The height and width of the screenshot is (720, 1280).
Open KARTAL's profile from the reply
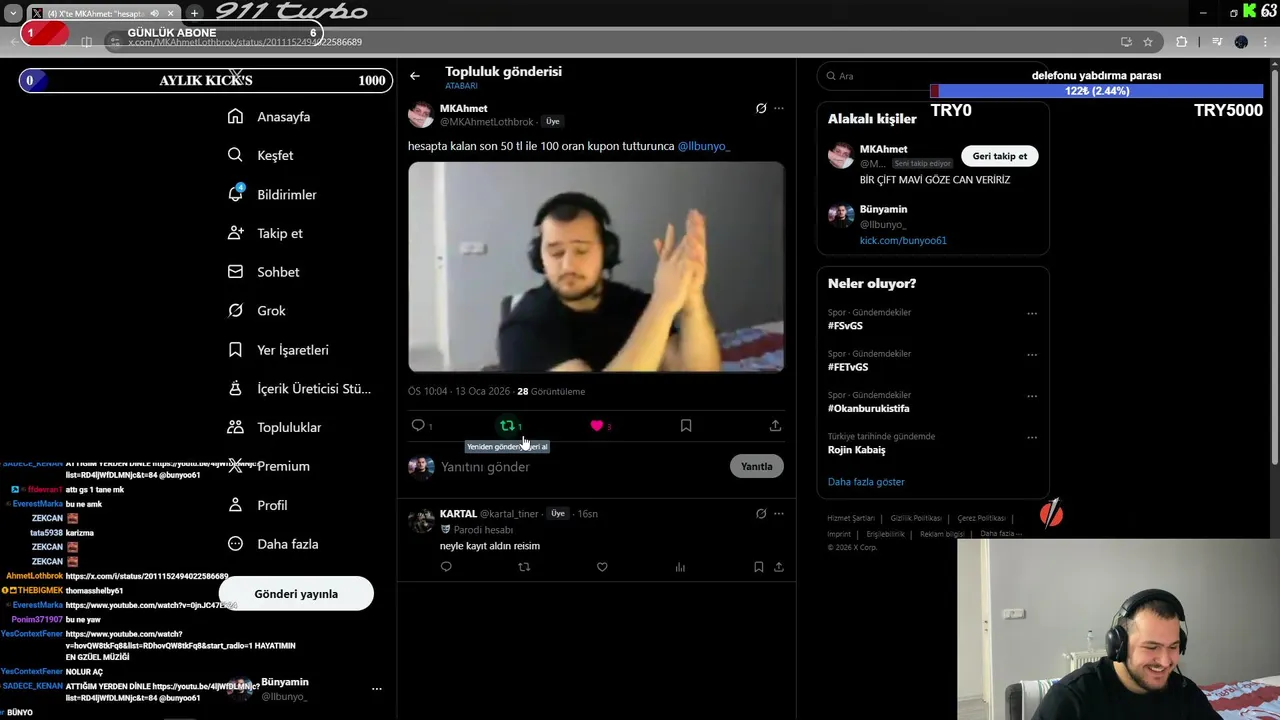coord(458,514)
